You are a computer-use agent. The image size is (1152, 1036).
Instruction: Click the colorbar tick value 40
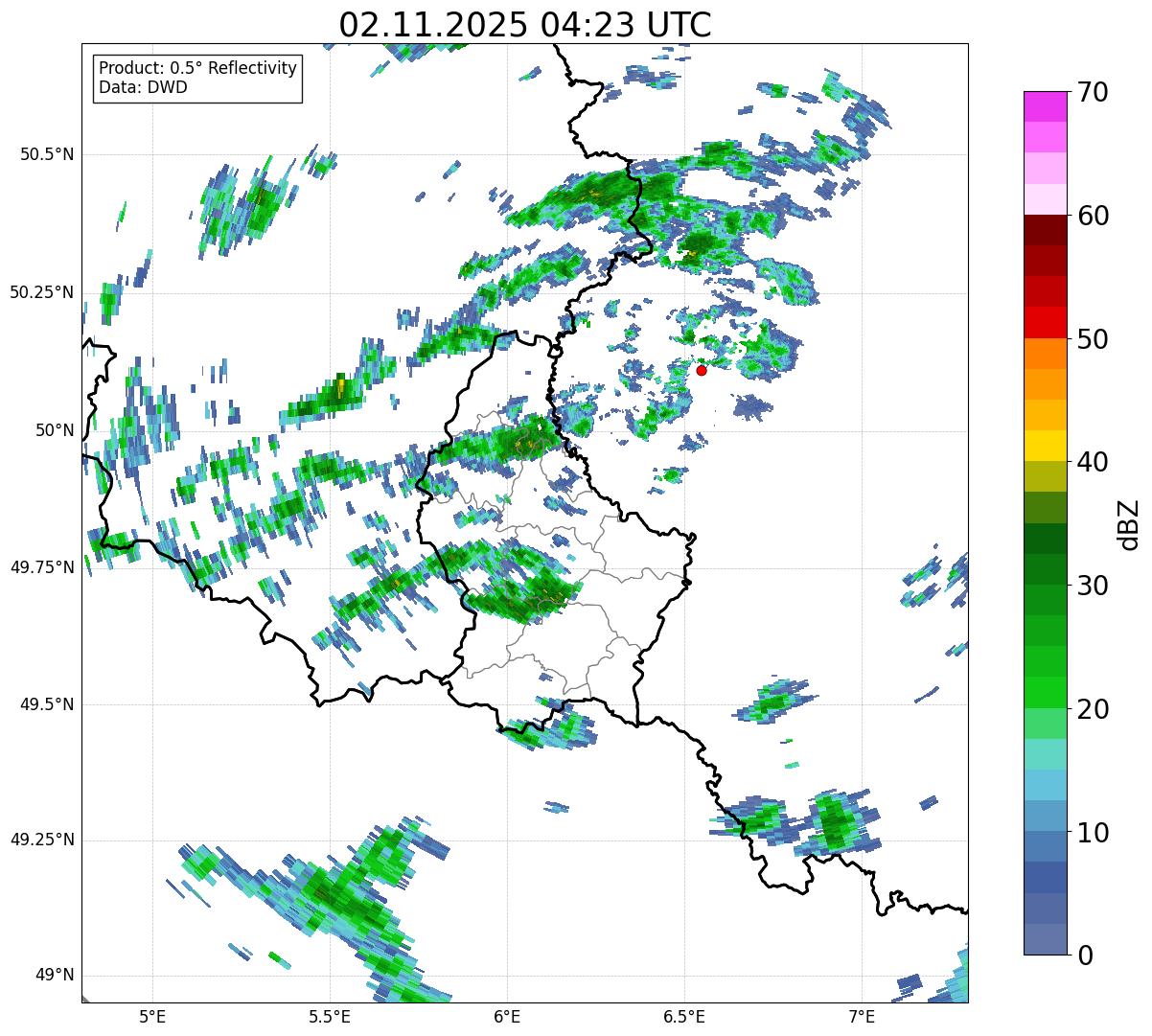tap(1094, 462)
